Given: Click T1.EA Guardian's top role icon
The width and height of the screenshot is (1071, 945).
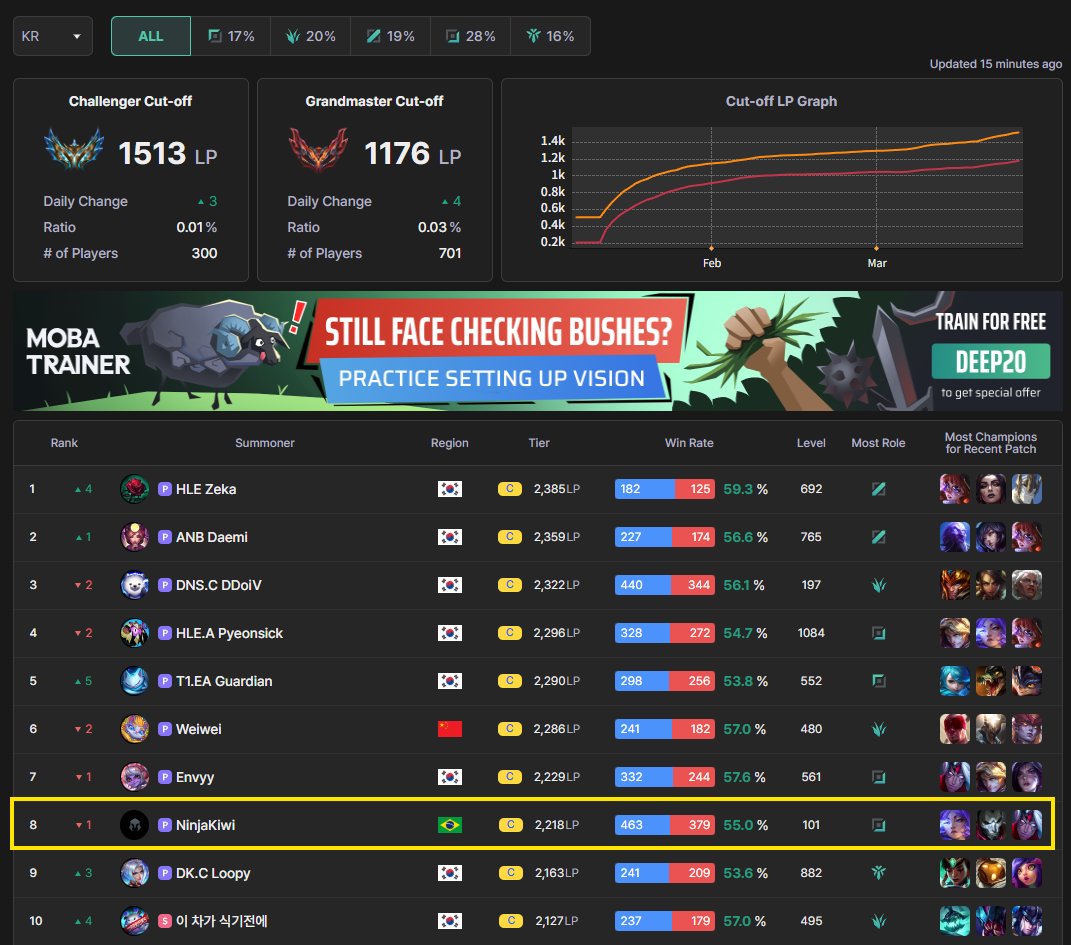Looking at the screenshot, I should [878, 681].
